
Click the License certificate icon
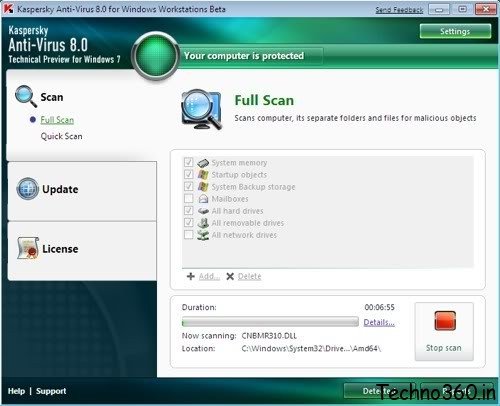[28, 248]
